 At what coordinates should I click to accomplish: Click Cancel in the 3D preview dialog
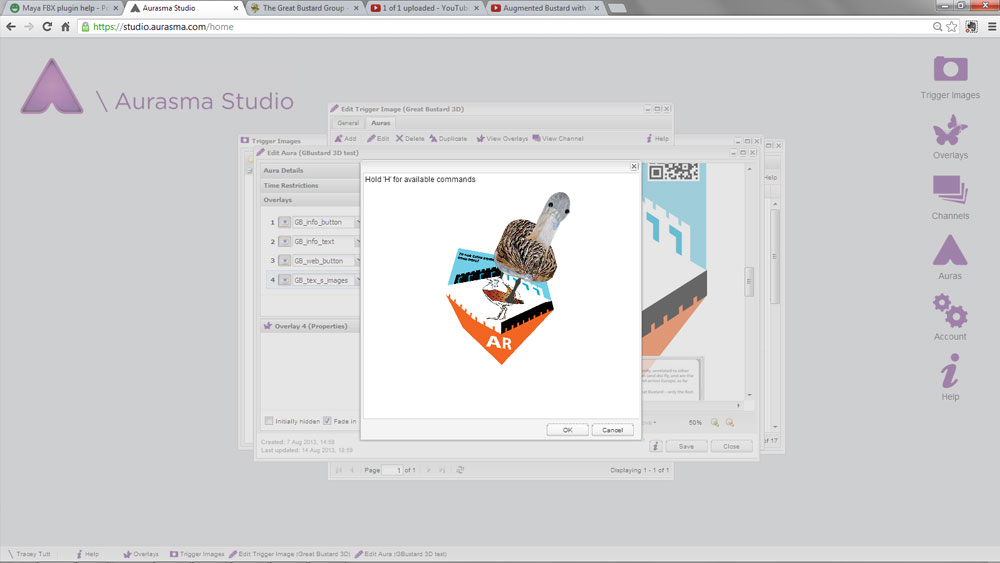(612, 430)
